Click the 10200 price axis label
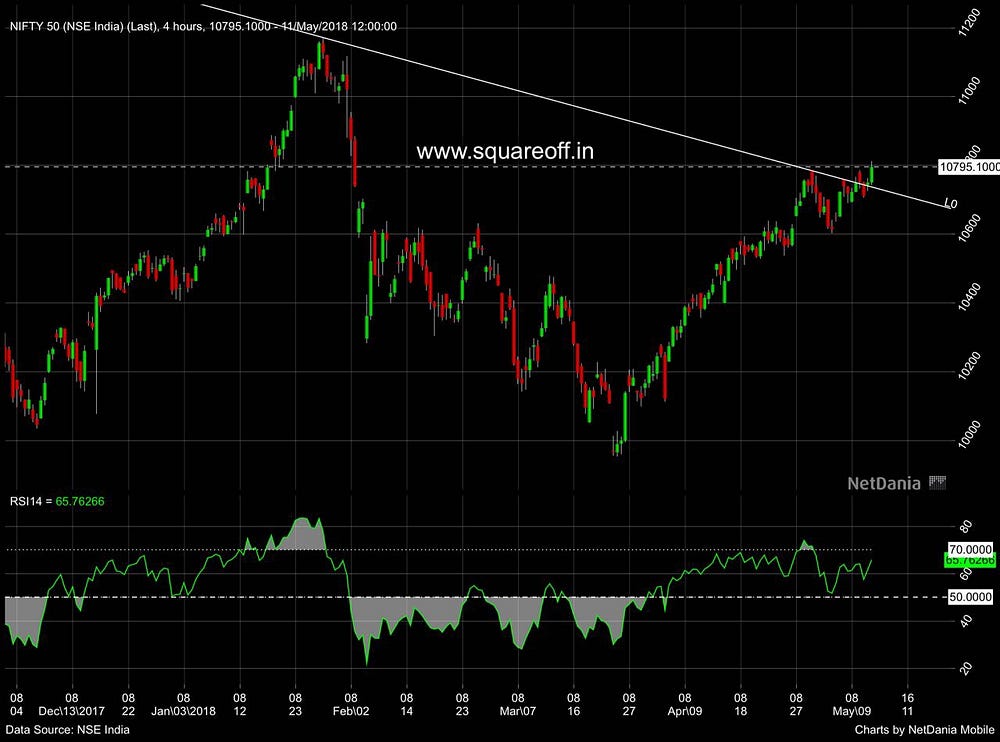The width and height of the screenshot is (1000, 742). point(969,366)
